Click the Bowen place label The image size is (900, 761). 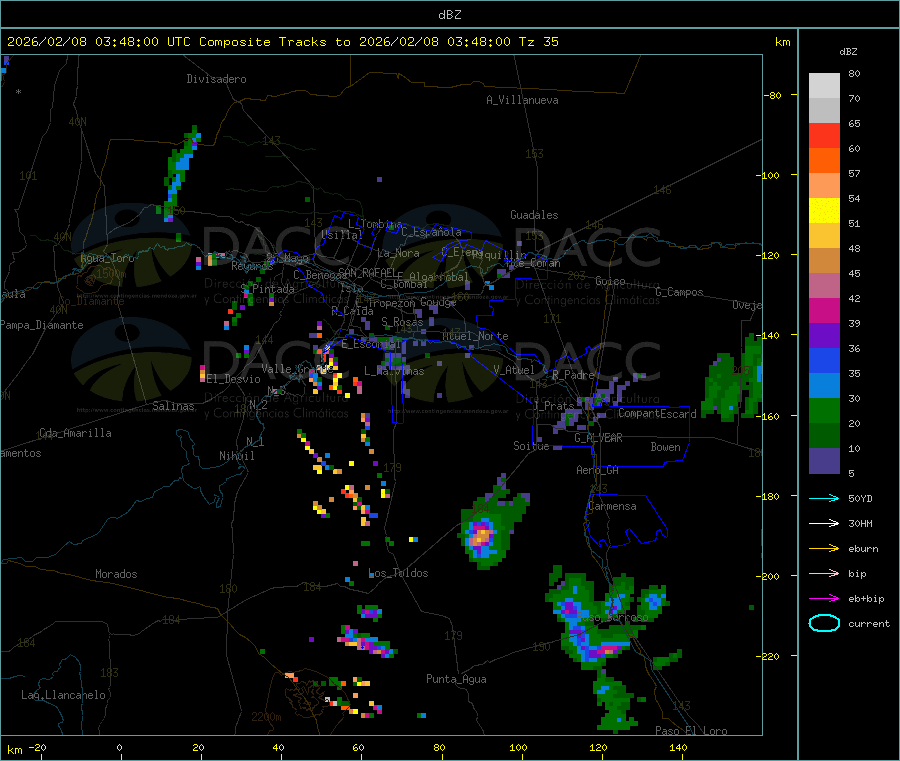(x=665, y=447)
